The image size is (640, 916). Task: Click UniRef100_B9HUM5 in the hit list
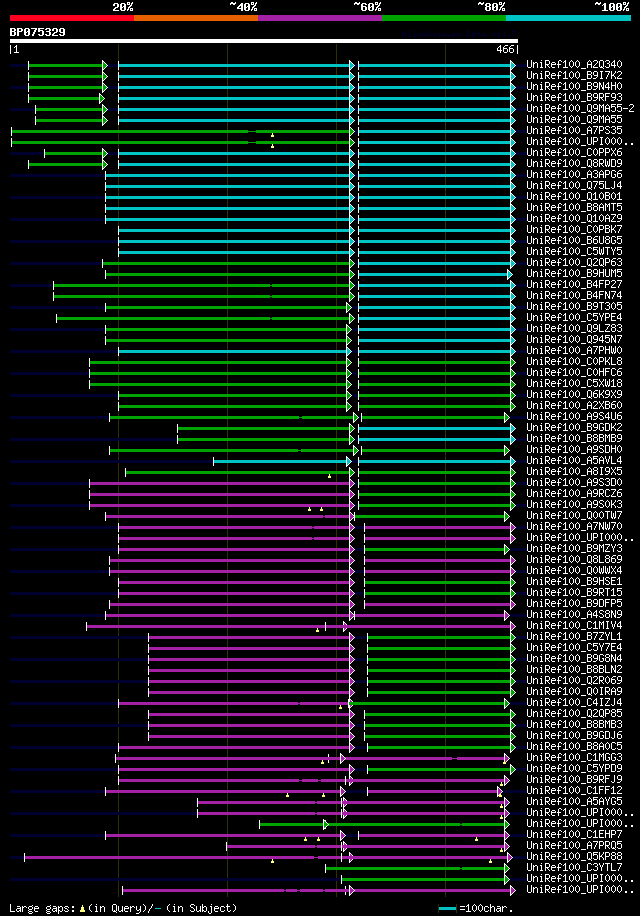pyautogui.click(x=574, y=273)
